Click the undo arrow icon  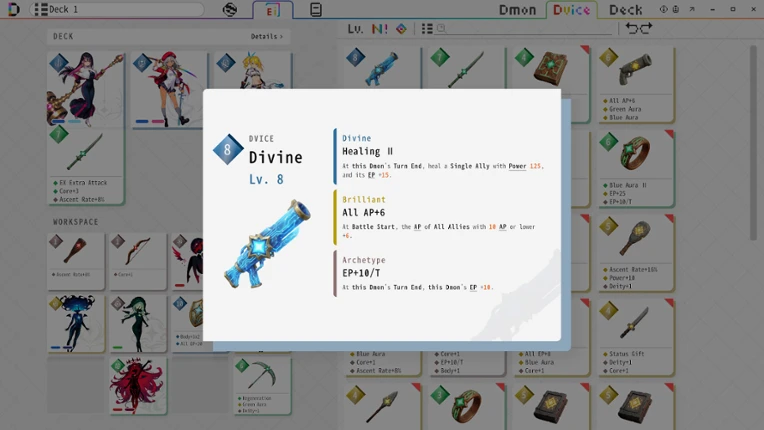click(631, 28)
